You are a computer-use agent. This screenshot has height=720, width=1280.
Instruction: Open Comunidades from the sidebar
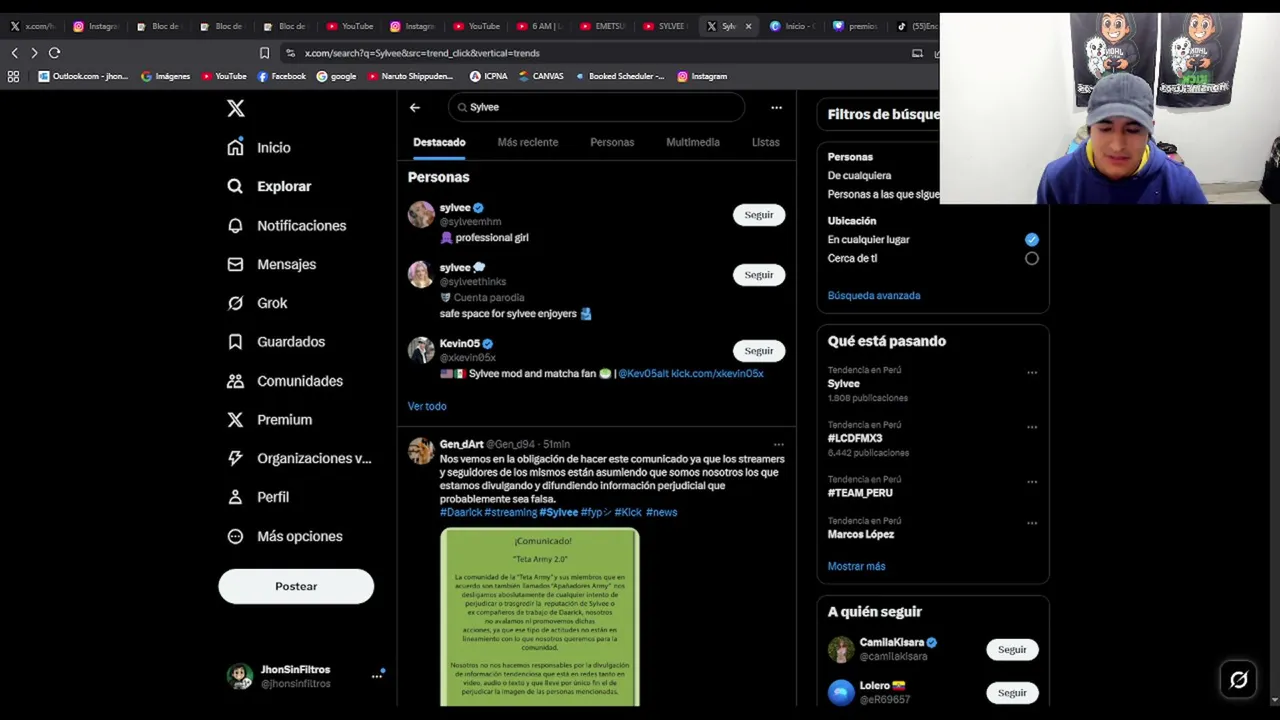point(284,381)
